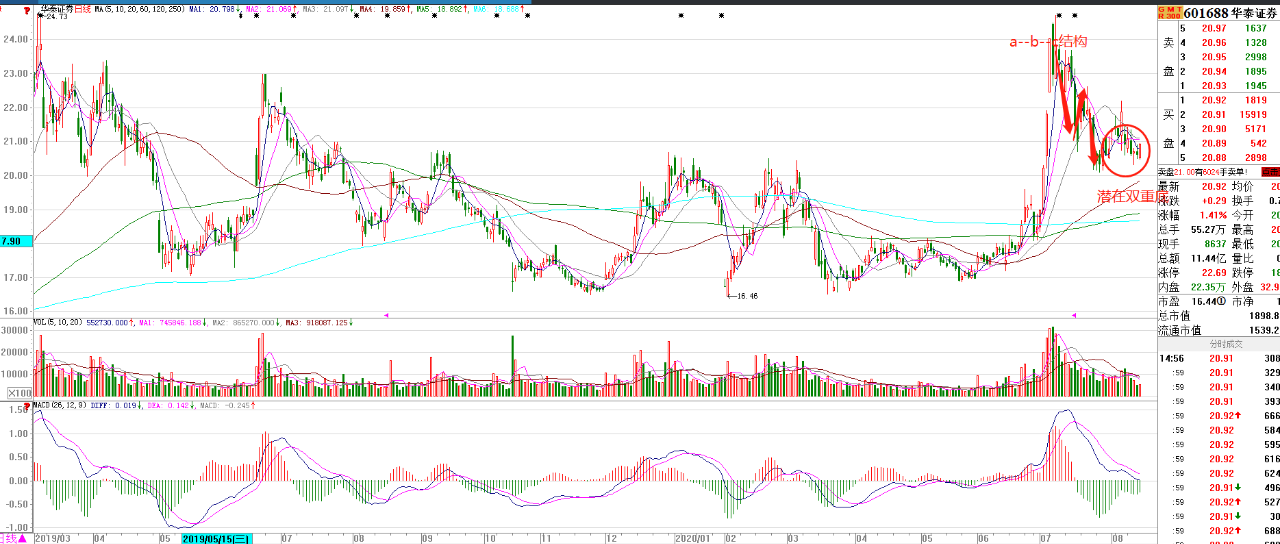This screenshot has height=544, width=1280.
Task: Click the GMT R300 stock tag icon
Action: 1167,13
